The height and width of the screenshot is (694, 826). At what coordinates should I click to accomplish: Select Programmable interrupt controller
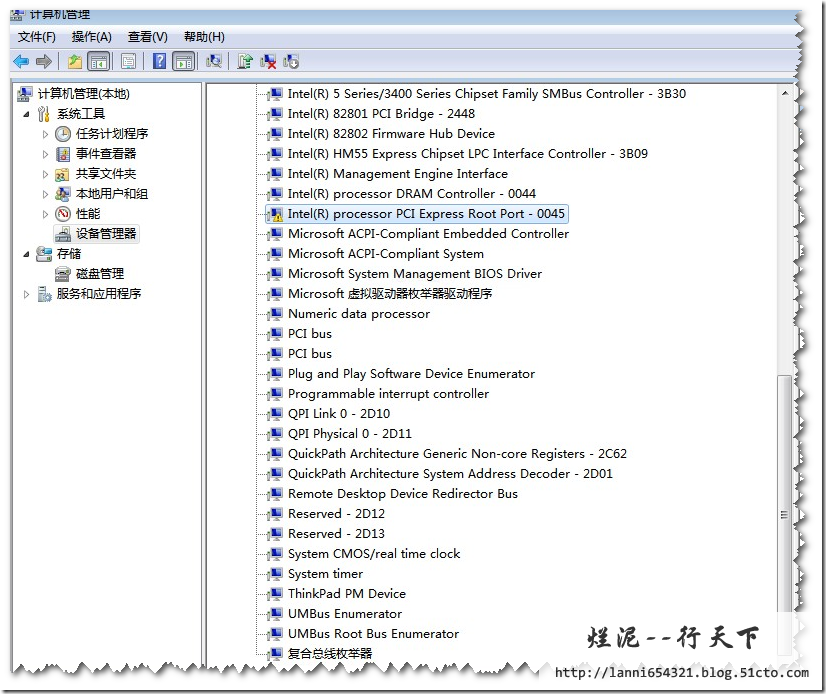(388, 394)
